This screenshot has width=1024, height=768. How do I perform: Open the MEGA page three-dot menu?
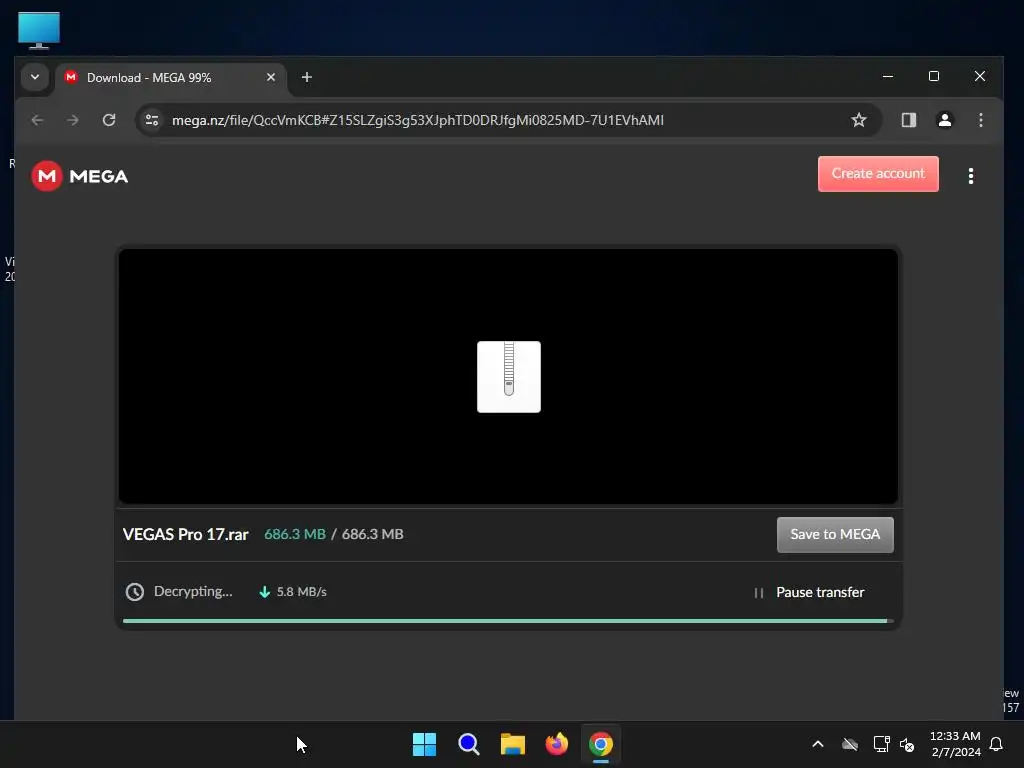click(970, 176)
